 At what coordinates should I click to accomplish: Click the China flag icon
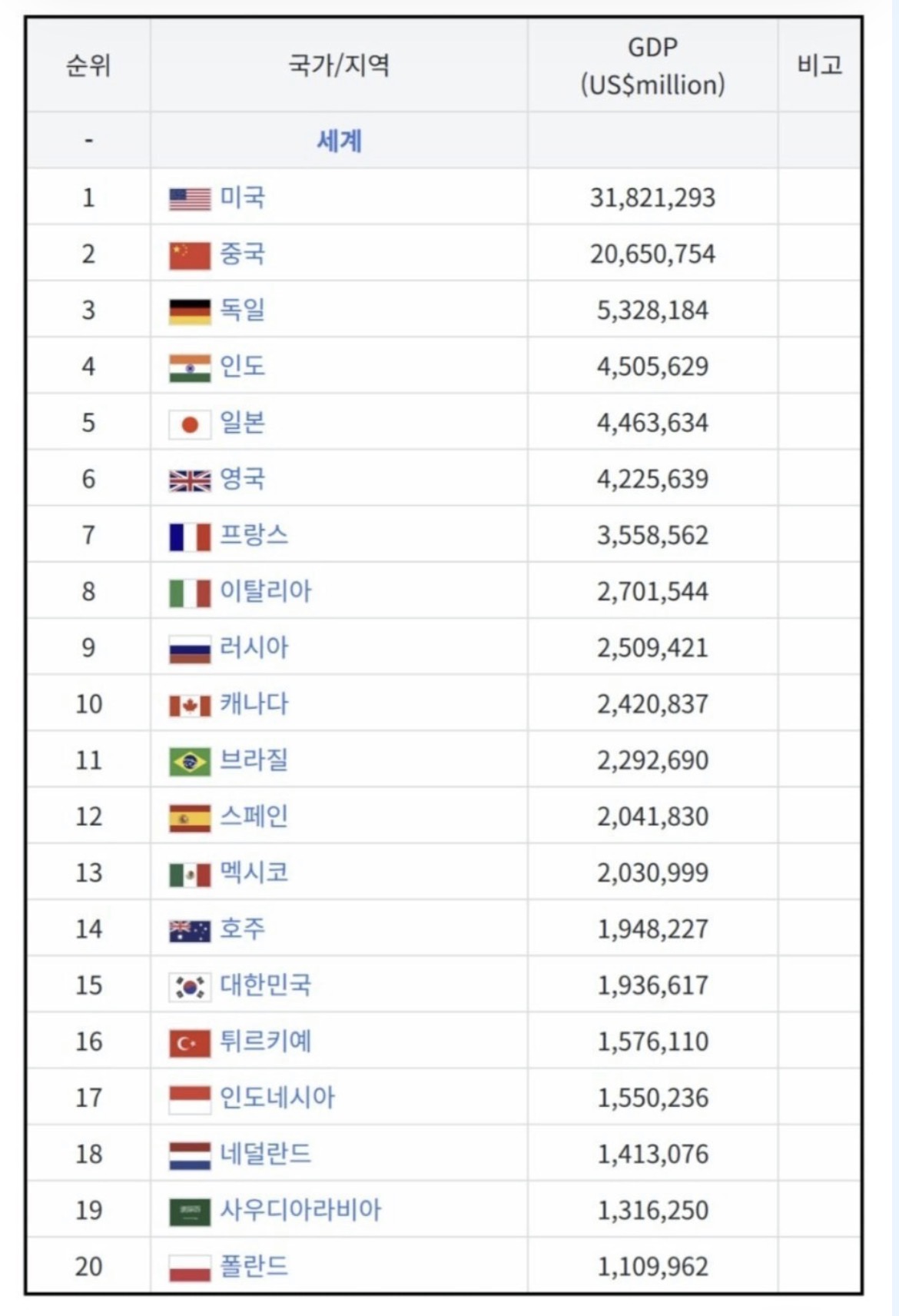click(190, 256)
